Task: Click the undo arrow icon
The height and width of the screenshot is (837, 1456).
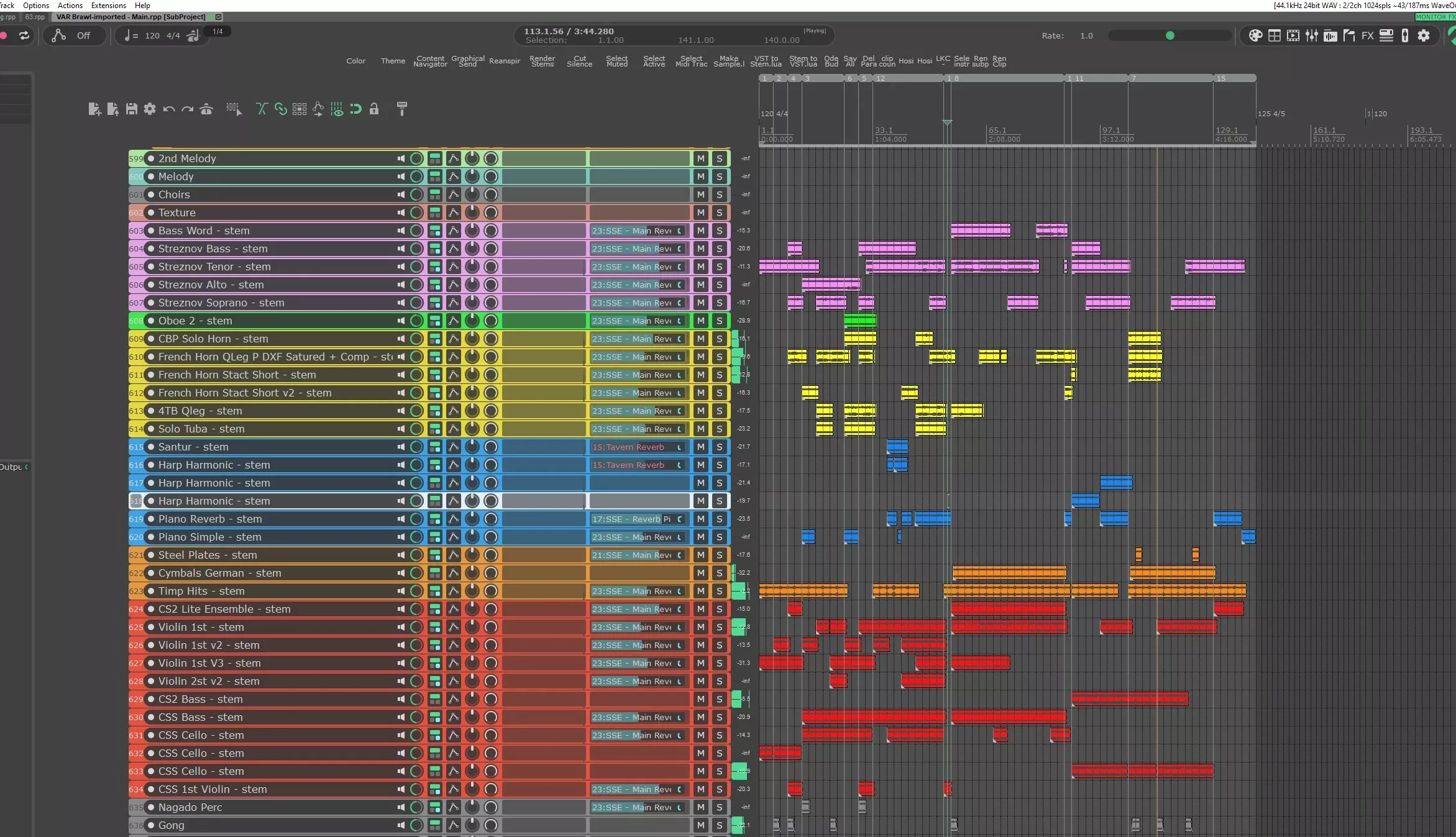Action: tap(168, 109)
